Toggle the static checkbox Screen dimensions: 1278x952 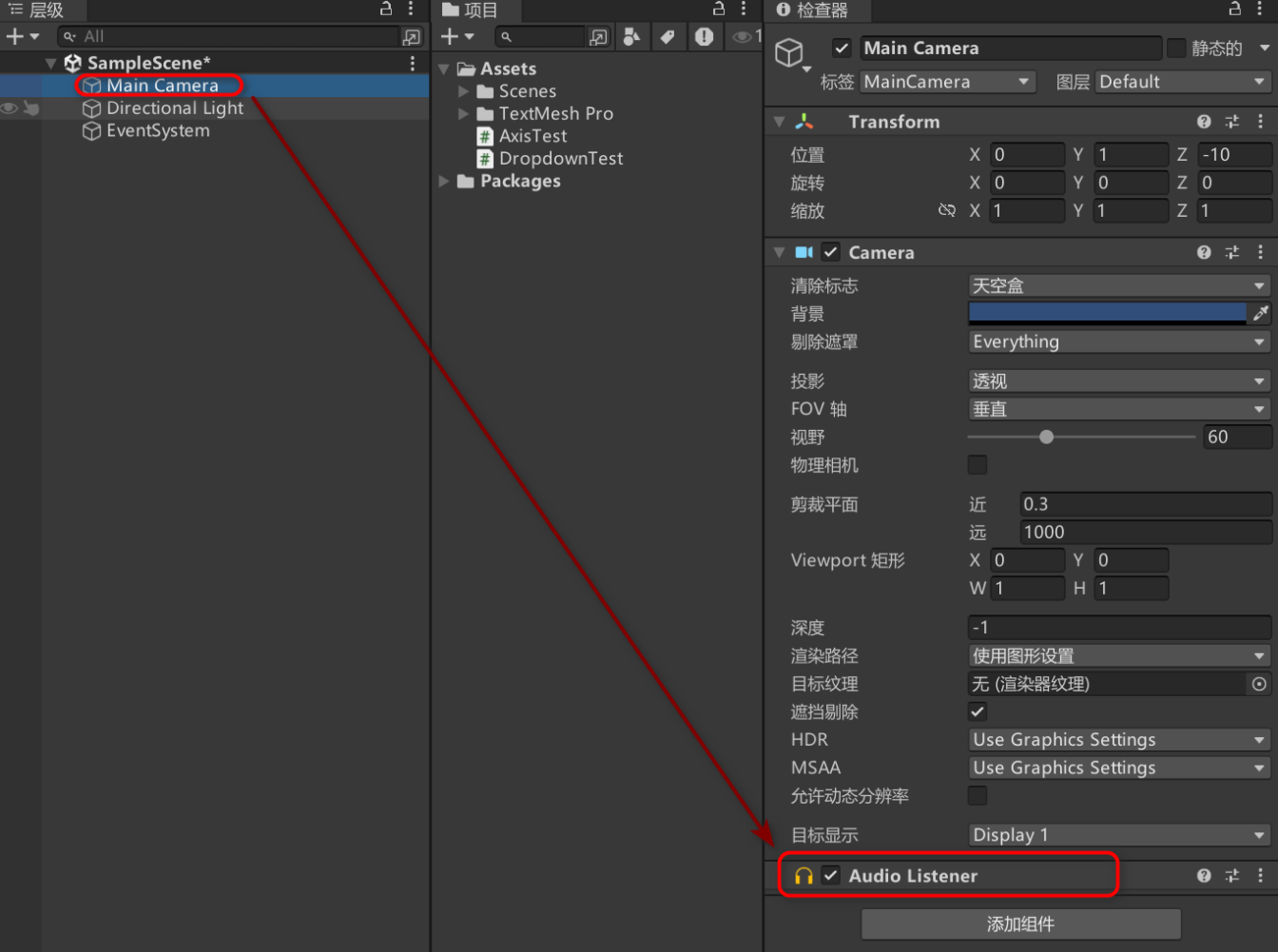(x=1176, y=48)
